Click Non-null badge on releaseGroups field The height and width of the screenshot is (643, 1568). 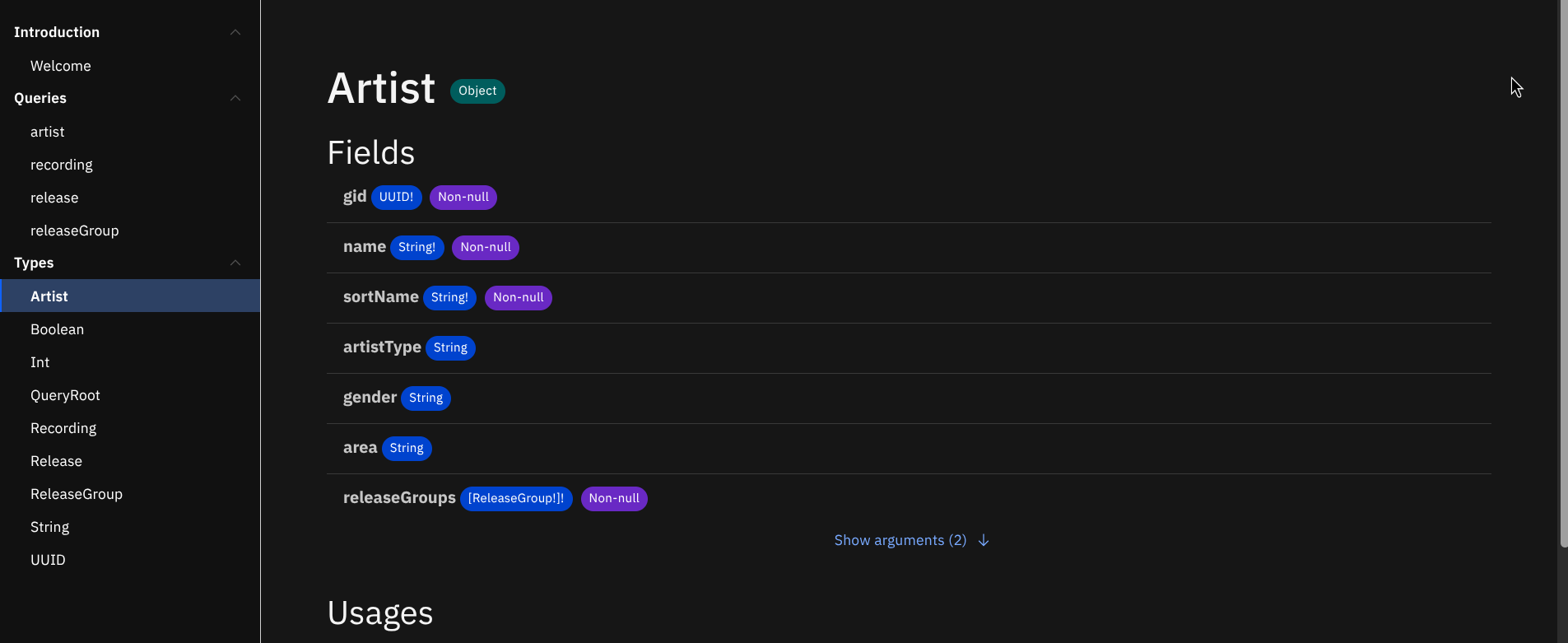614,499
